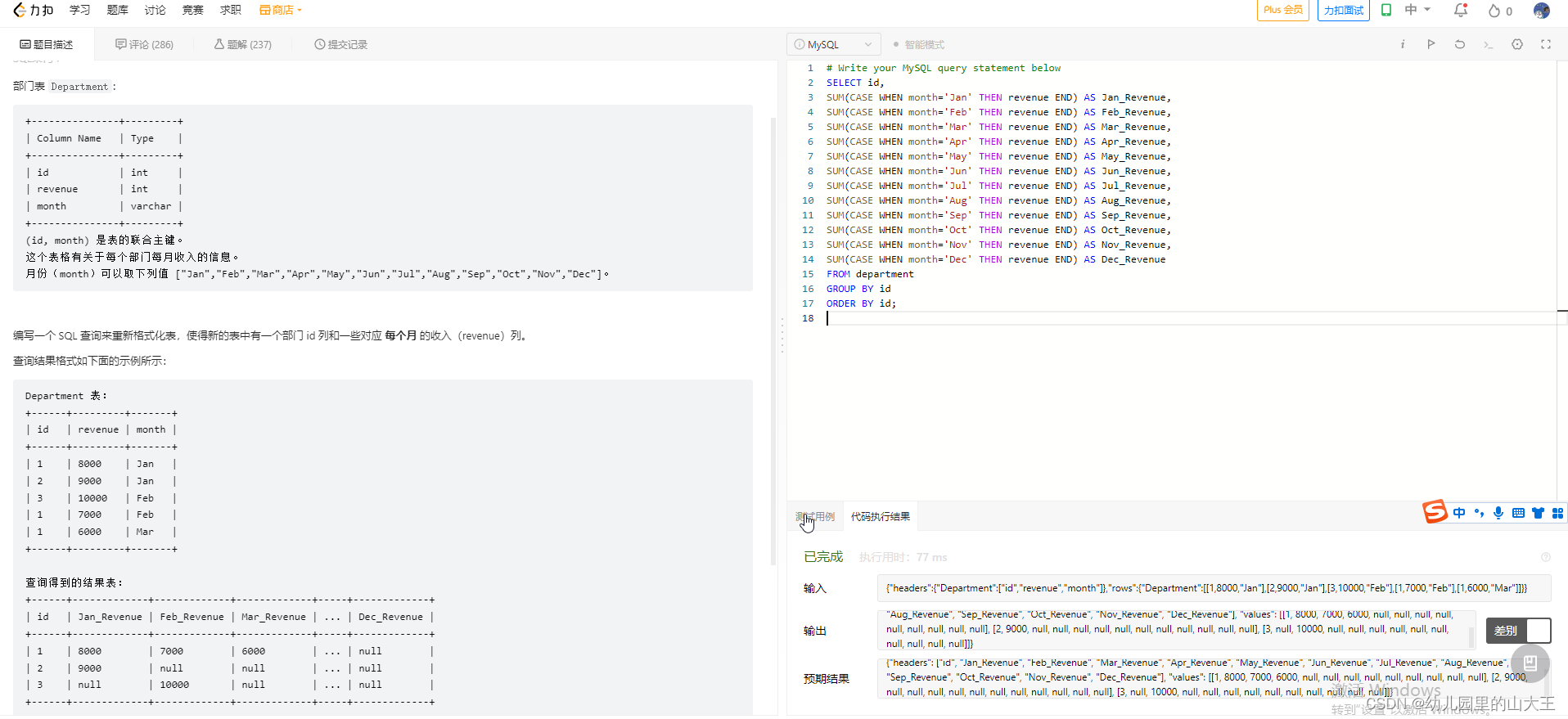
Task: Click the 'GROUP BY id' code line
Action: click(x=858, y=289)
